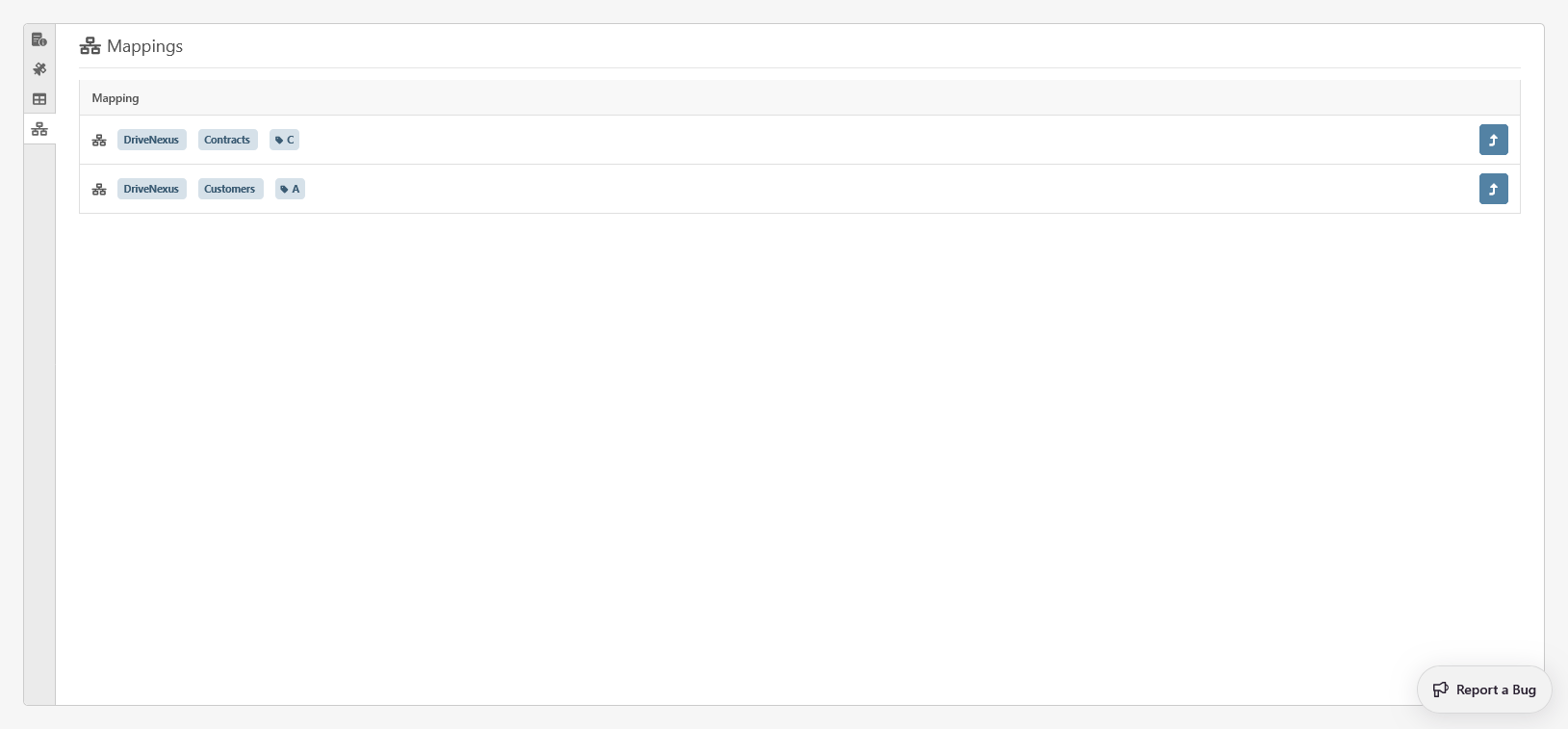Click the sitemap icon on Customers row
Image resolution: width=1568 pixels, height=729 pixels.
click(99, 190)
